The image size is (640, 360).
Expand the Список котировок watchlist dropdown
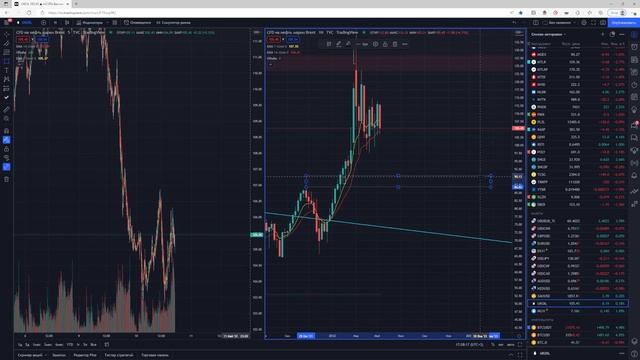549,34
